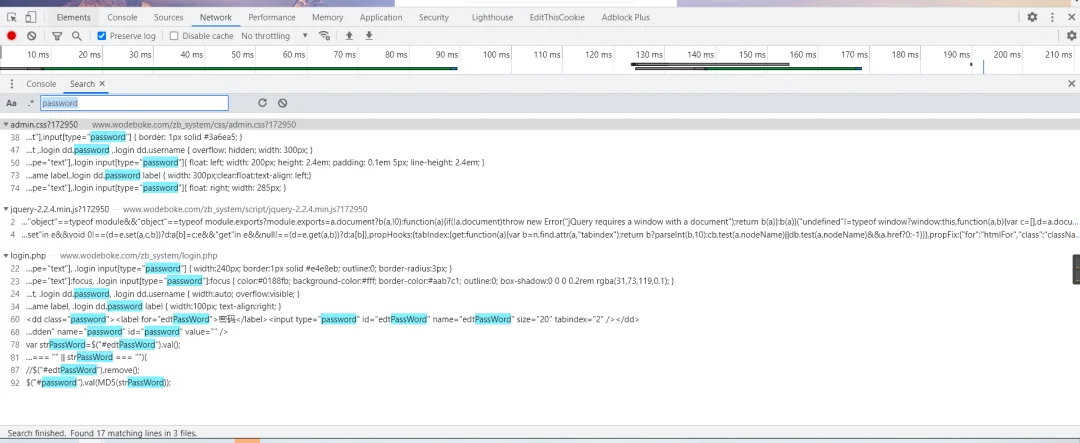Collapse login.php search results group
1080x443 pixels.
(6, 256)
